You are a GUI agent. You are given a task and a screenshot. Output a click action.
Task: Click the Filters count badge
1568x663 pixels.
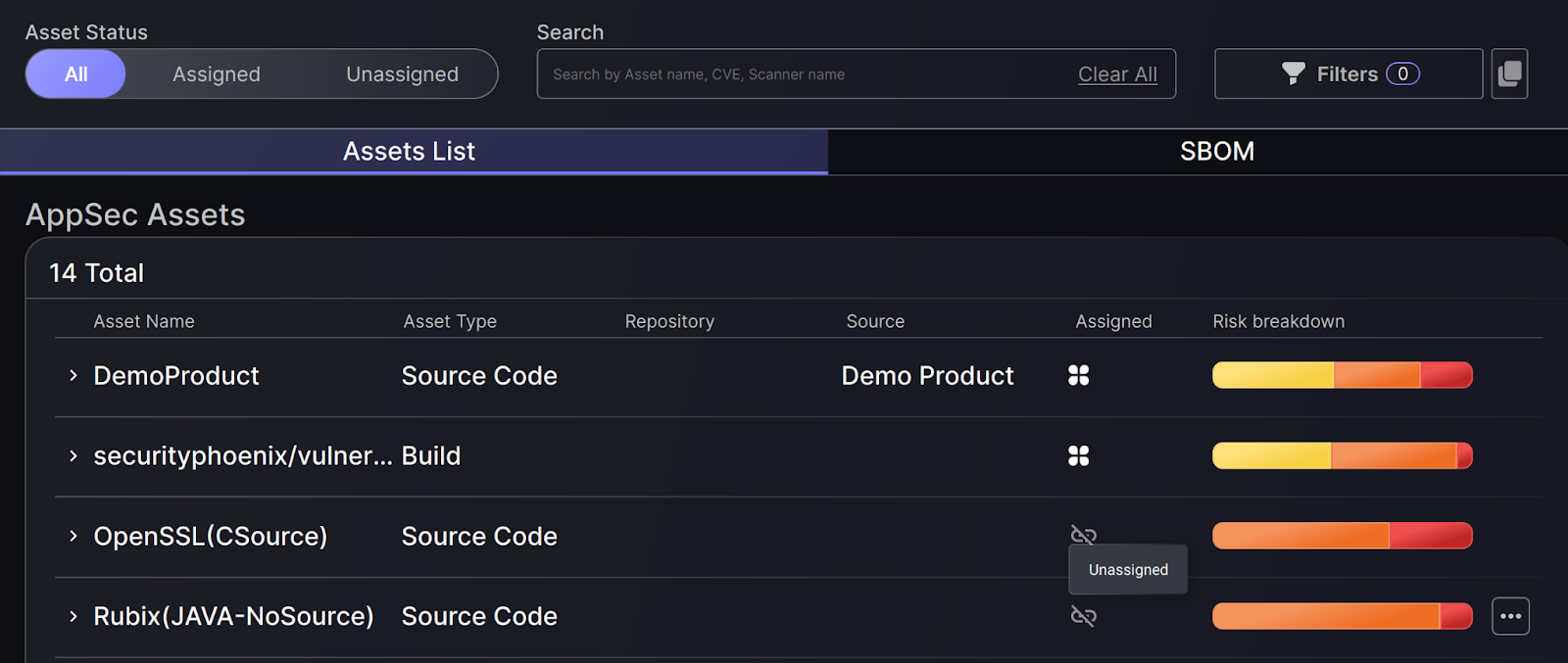1402,73
